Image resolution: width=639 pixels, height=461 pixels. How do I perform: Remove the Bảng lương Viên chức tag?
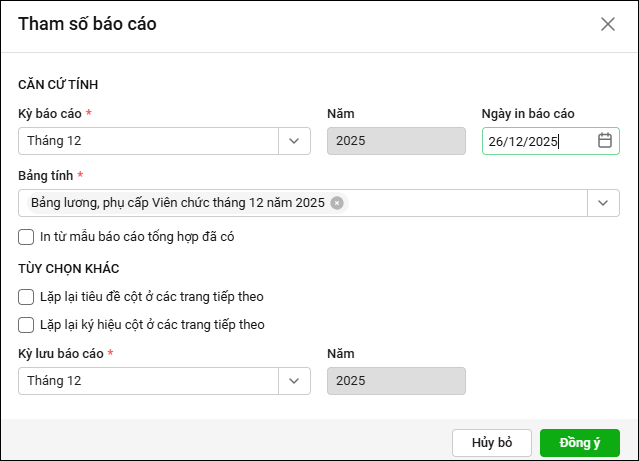coord(337,203)
